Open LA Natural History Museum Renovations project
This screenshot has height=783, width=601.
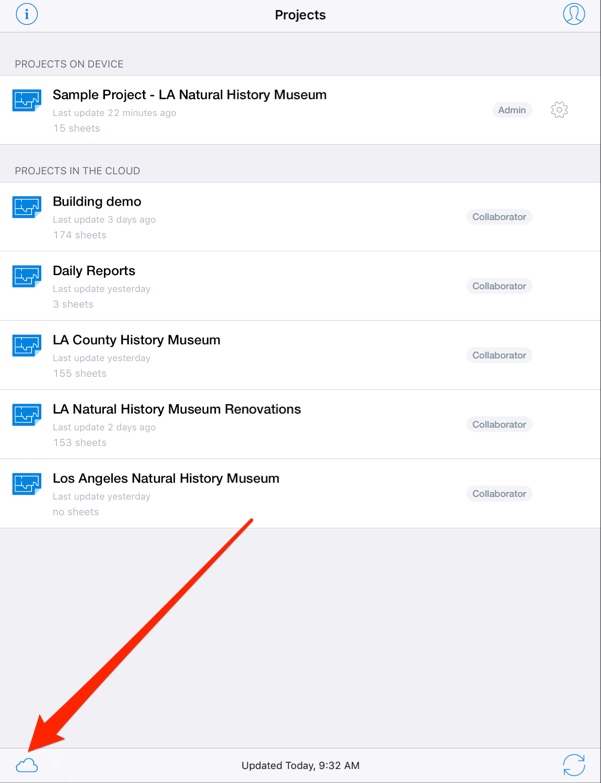click(x=300, y=424)
